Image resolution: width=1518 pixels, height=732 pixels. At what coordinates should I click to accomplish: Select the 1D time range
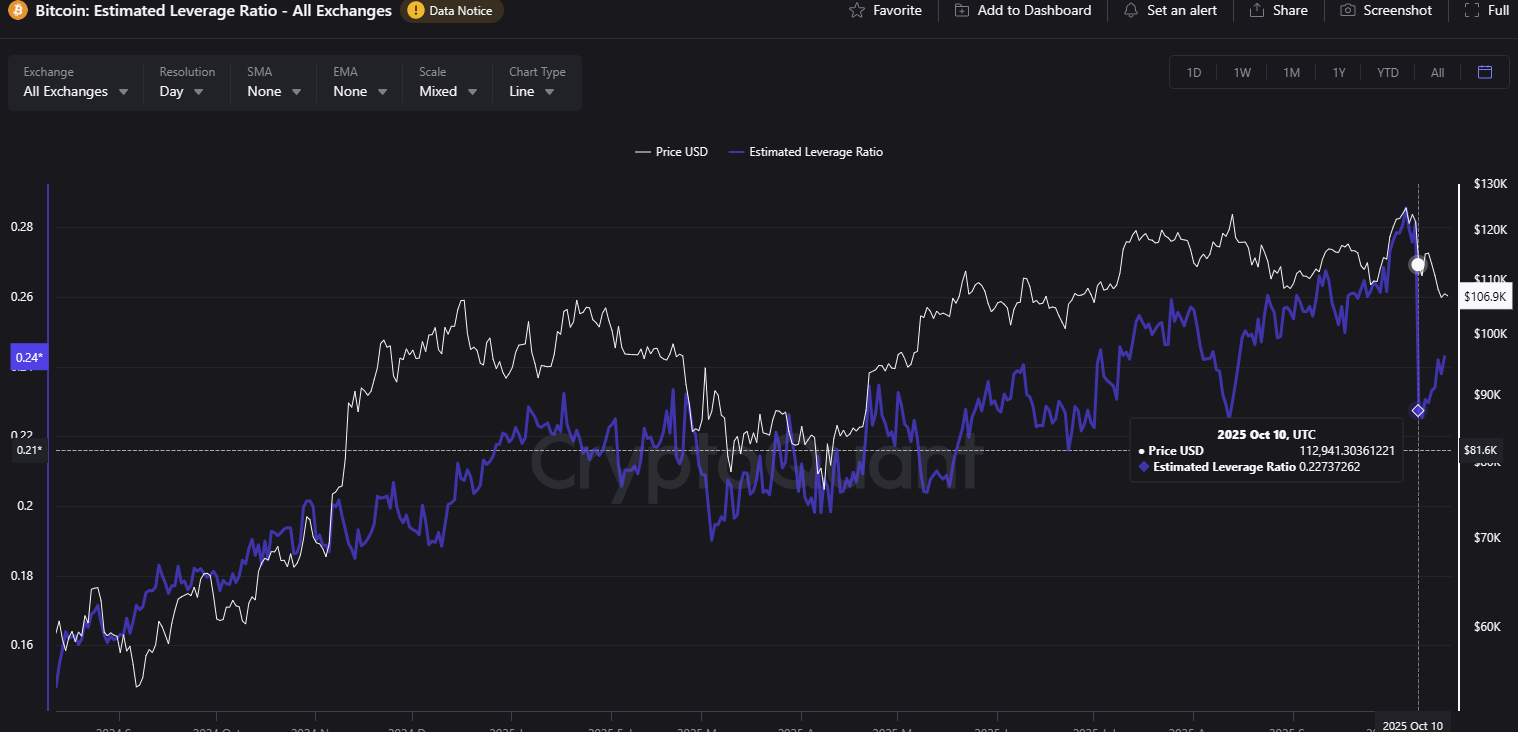click(1194, 72)
